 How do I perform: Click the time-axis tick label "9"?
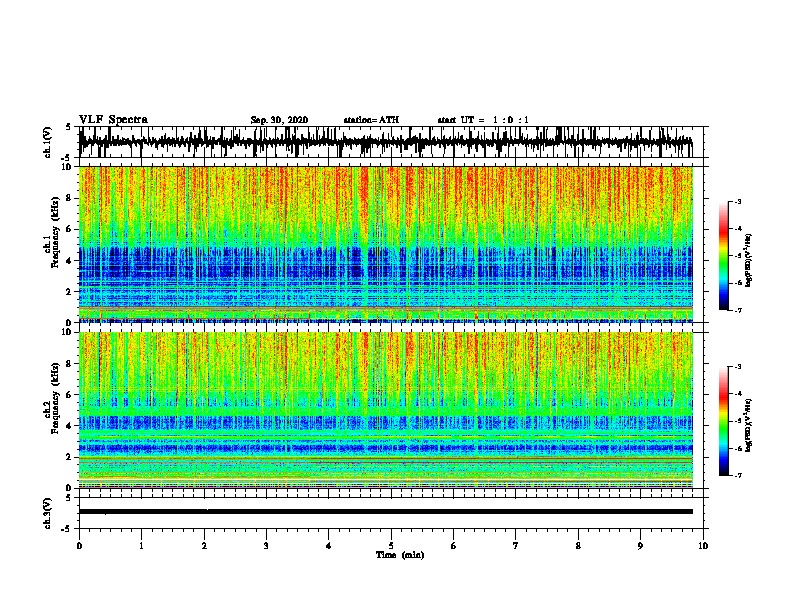click(640, 546)
